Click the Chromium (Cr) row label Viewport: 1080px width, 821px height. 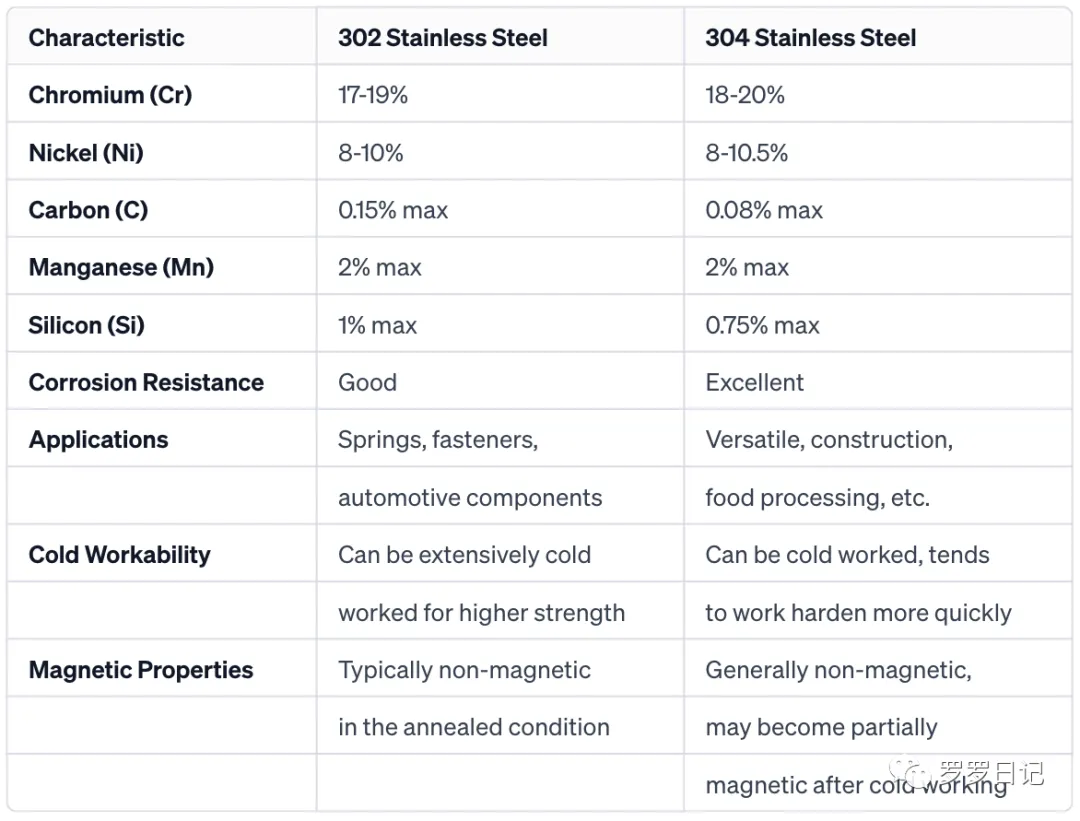tap(110, 95)
